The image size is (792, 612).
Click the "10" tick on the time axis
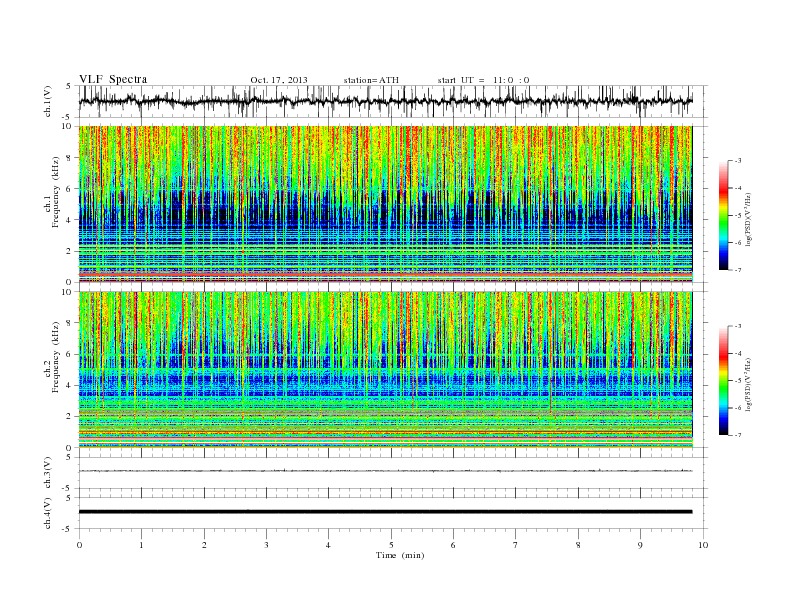(703, 545)
